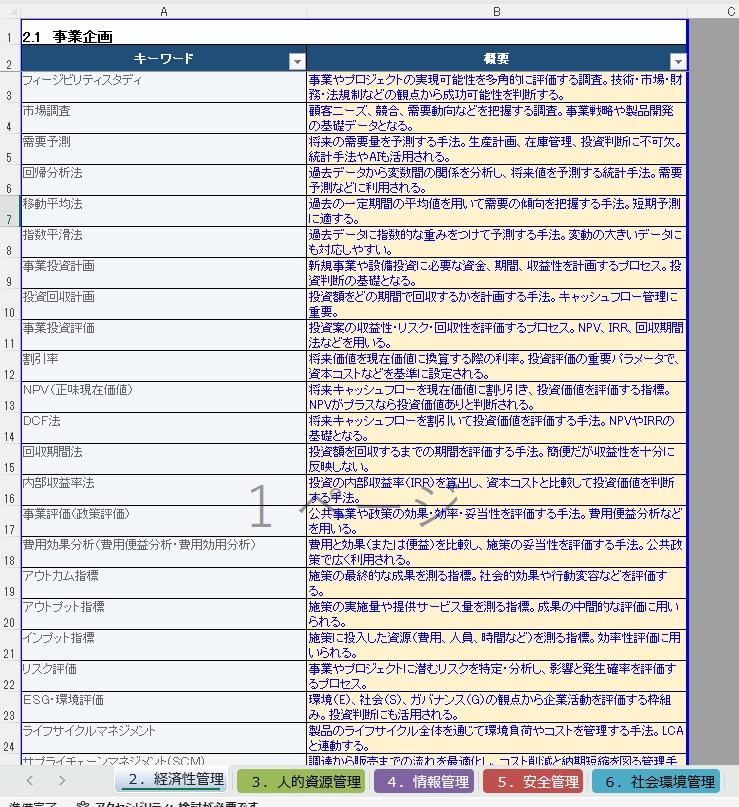Select the DCF法 description cell in column B
Screen dimensions: 739x807
coord(497,428)
